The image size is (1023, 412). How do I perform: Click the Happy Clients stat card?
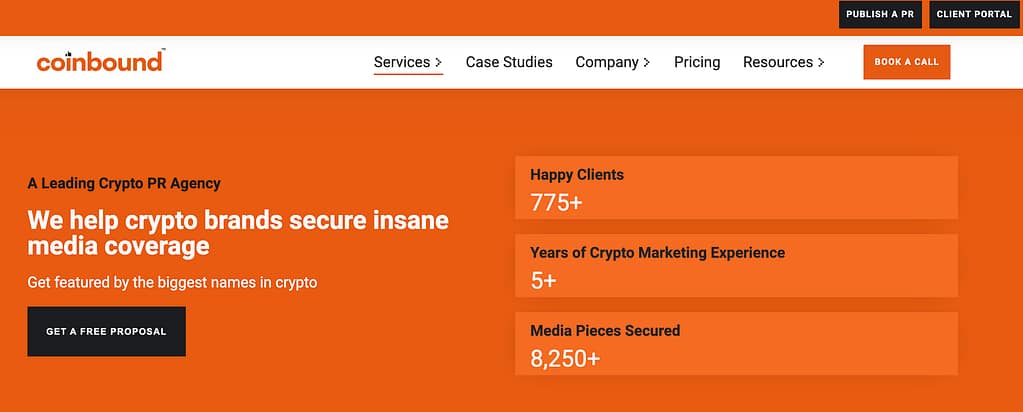click(736, 188)
